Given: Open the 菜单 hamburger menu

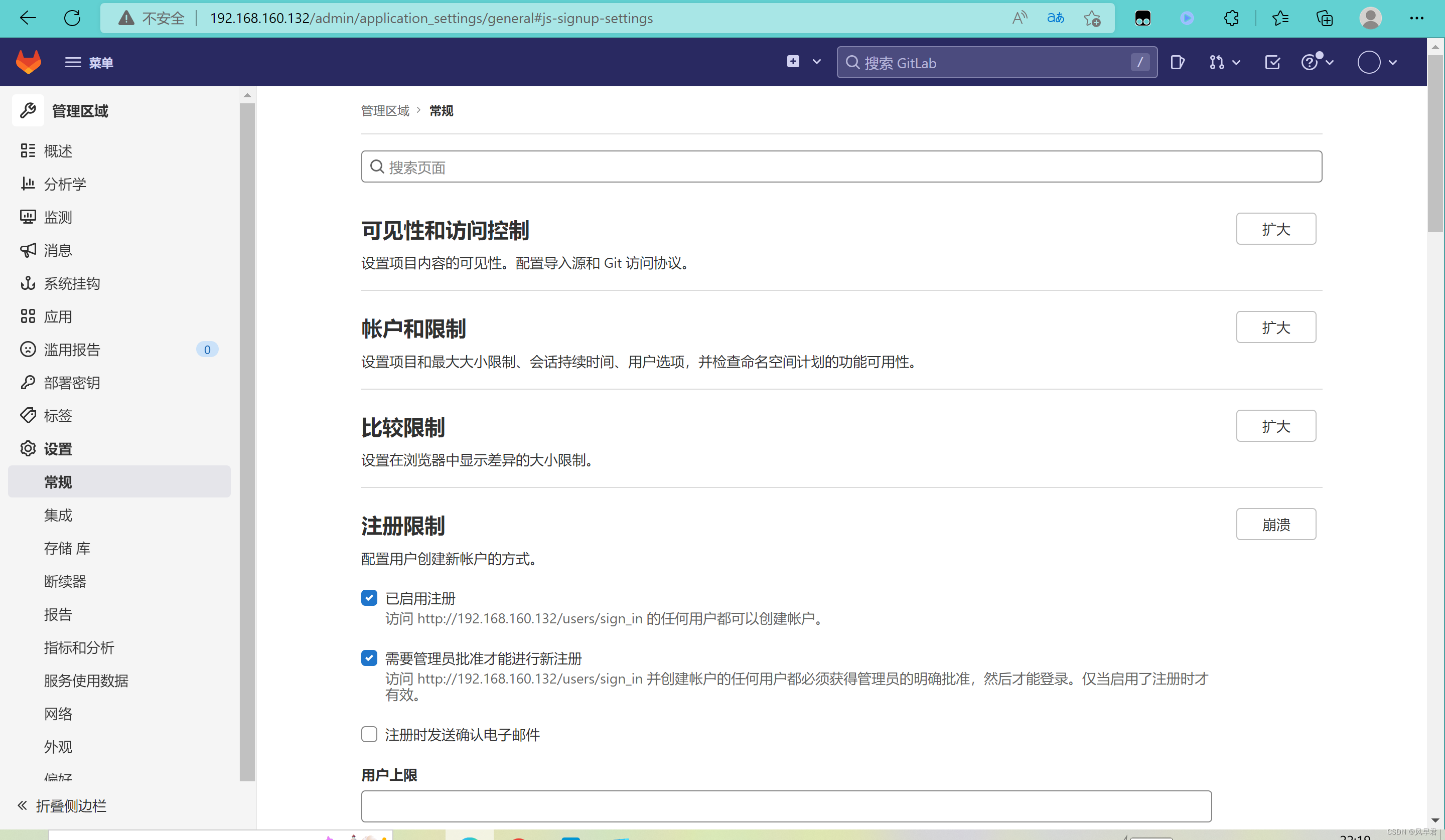Looking at the screenshot, I should tap(89, 63).
